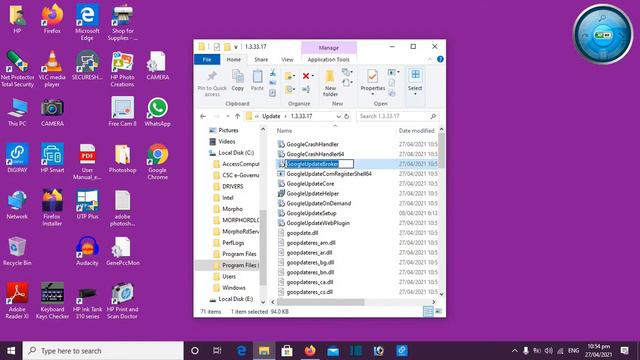Launch Free Cam 8 shortcut
The width and height of the screenshot is (640, 360).
pos(122,111)
